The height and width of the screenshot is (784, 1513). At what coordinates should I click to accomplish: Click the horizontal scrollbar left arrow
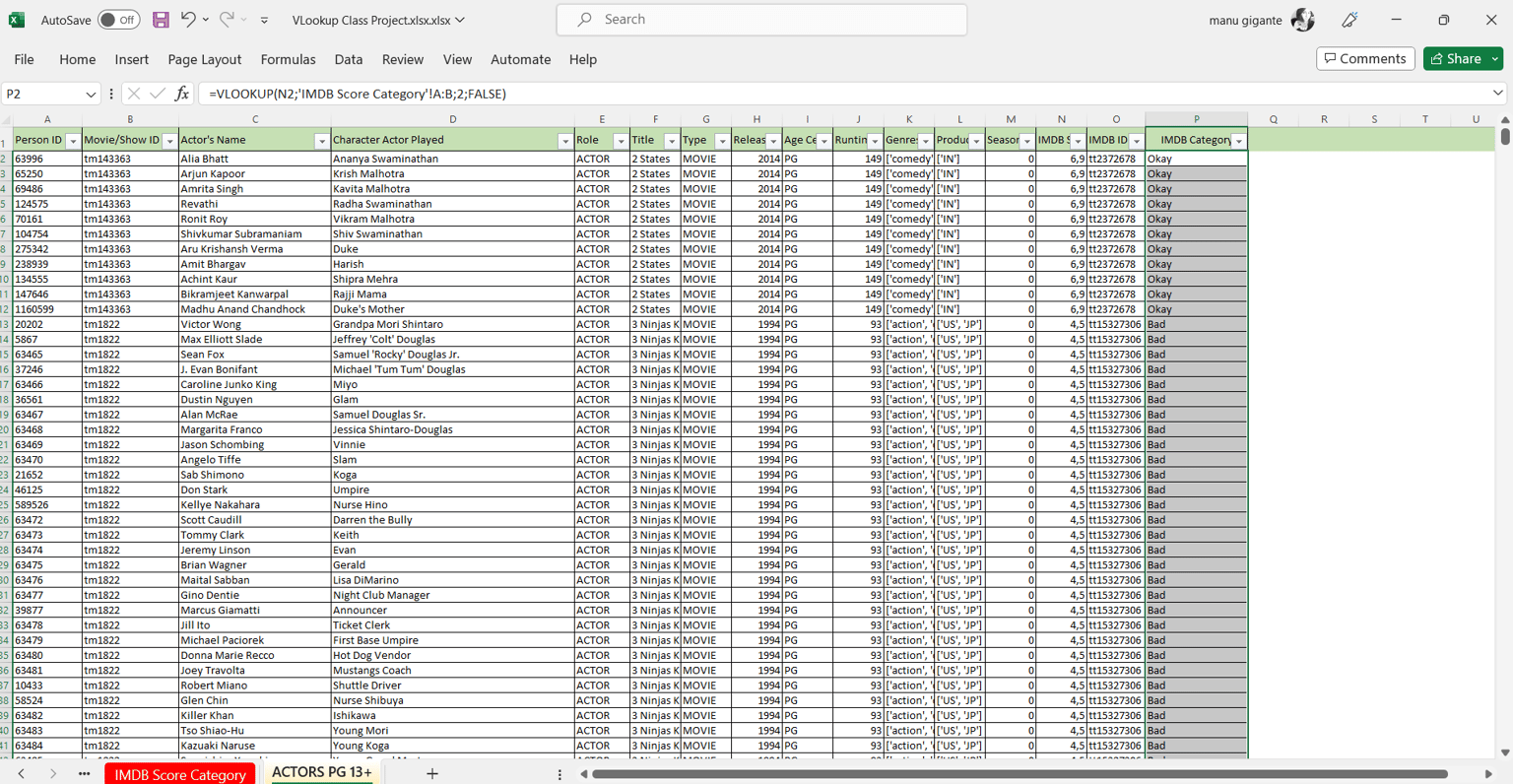coord(584,774)
